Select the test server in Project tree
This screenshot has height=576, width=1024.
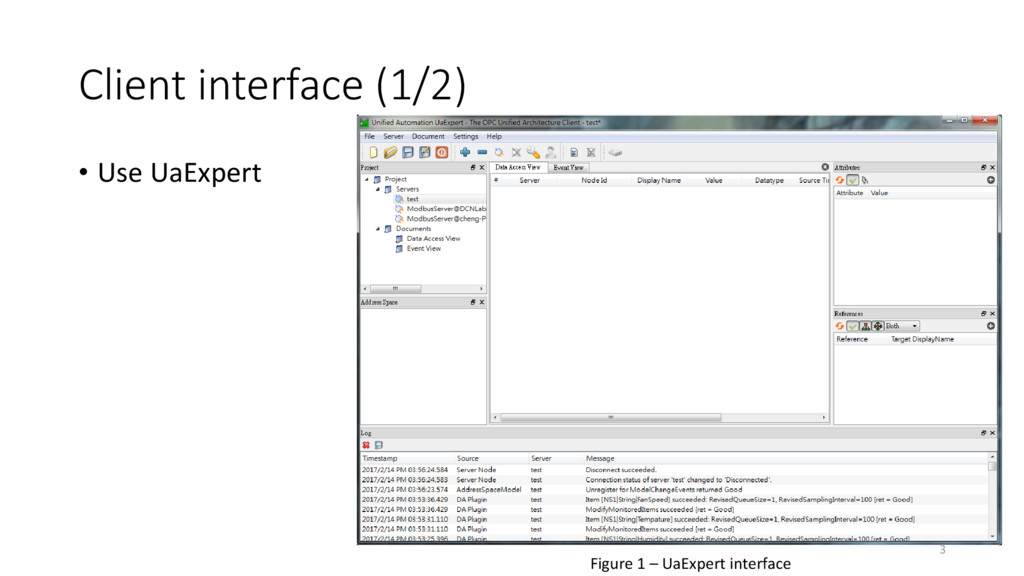click(x=412, y=199)
